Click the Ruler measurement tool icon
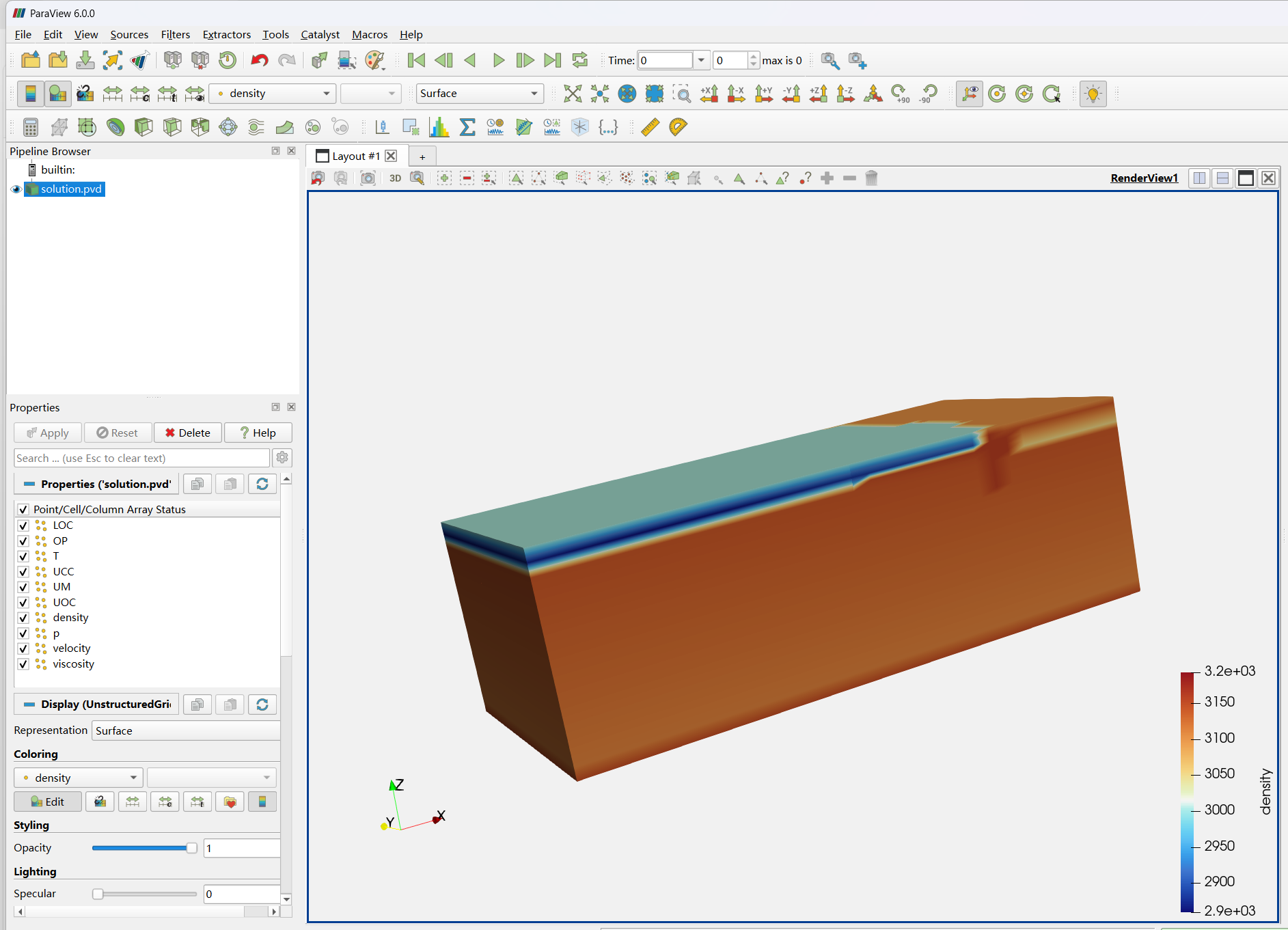The height and width of the screenshot is (930, 1288). [x=650, y=127]
